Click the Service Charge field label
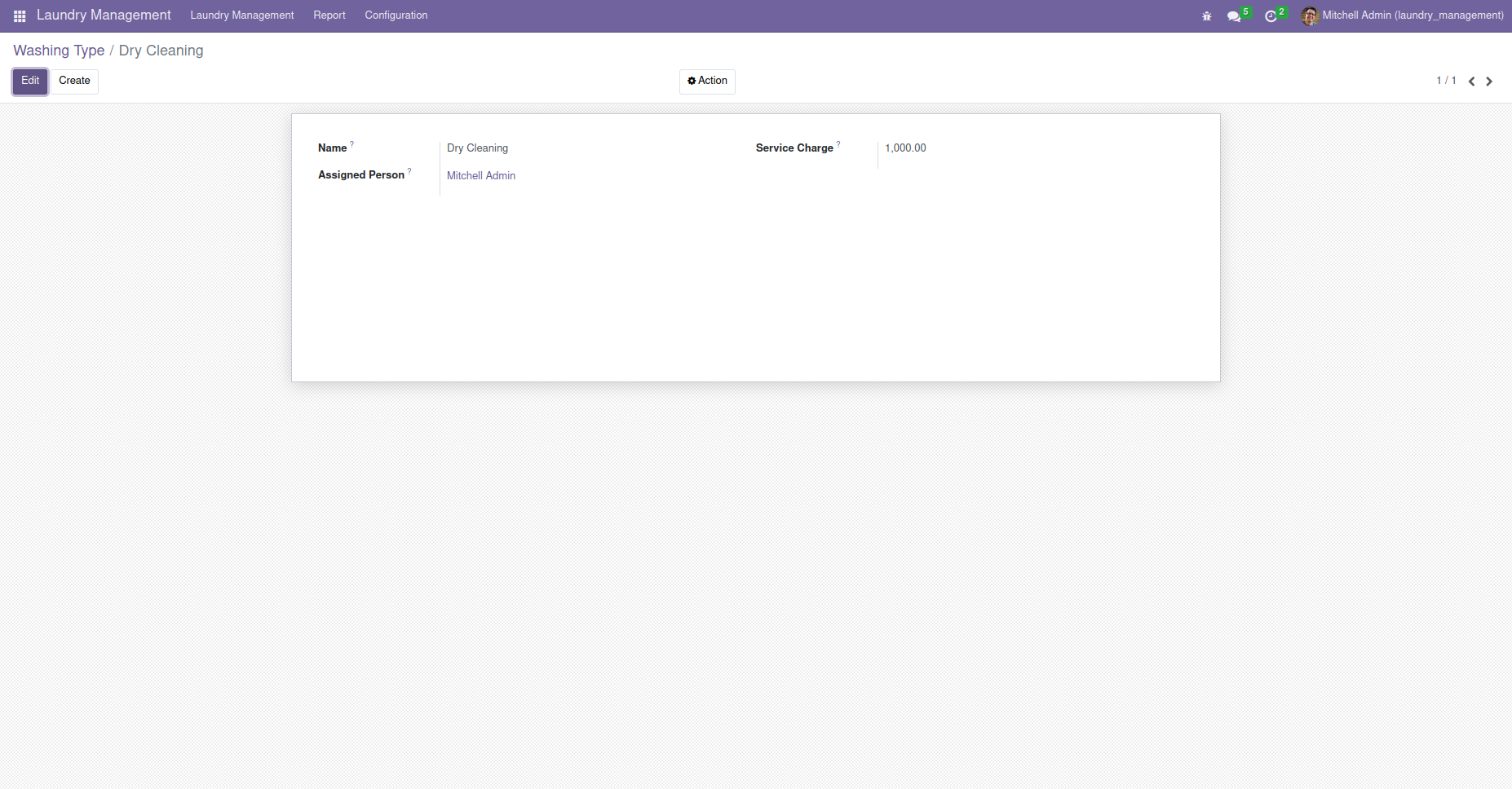 [x=794, y=148]
